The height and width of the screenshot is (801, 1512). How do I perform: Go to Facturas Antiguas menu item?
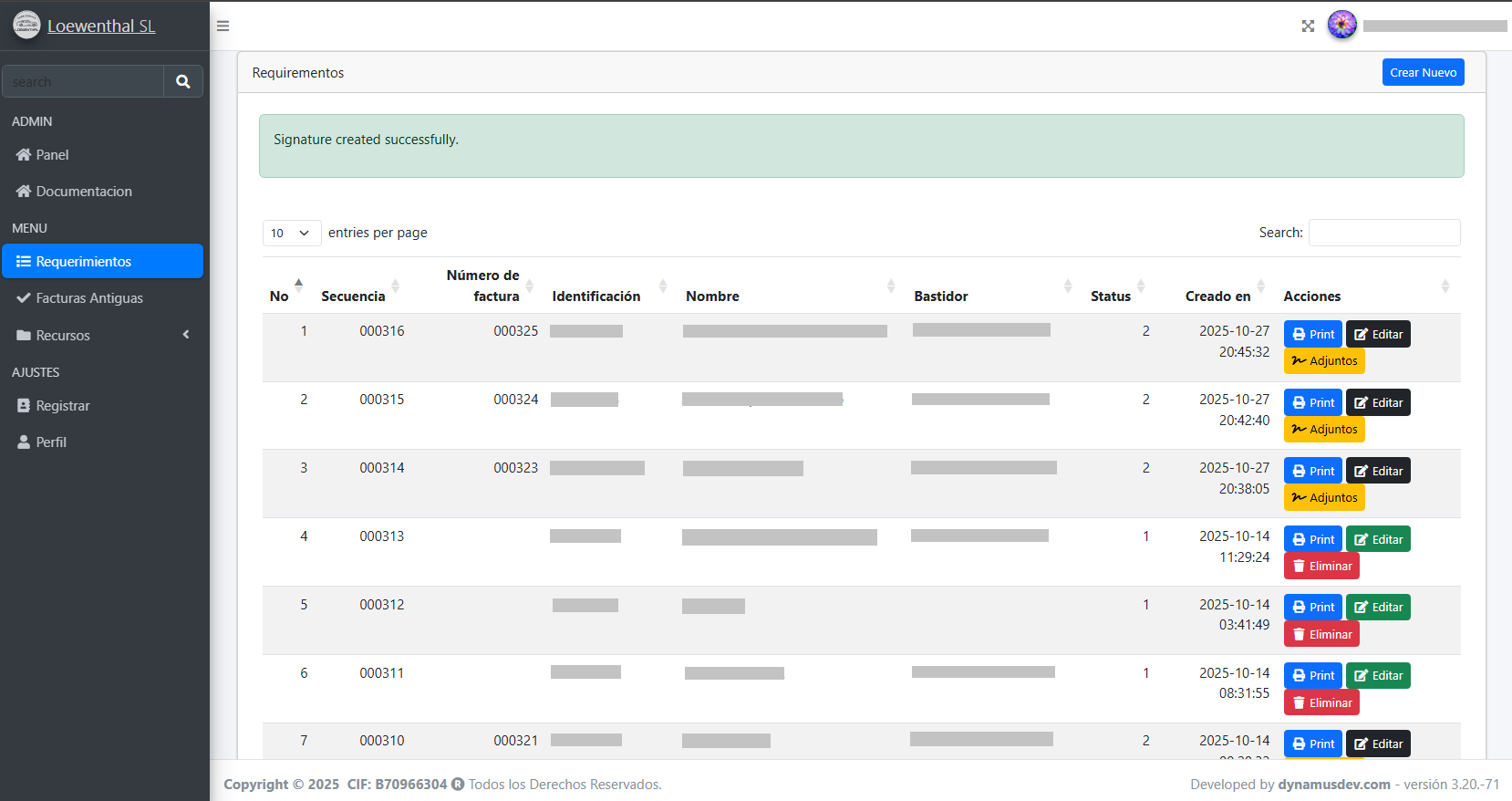(x=89, y=298)
